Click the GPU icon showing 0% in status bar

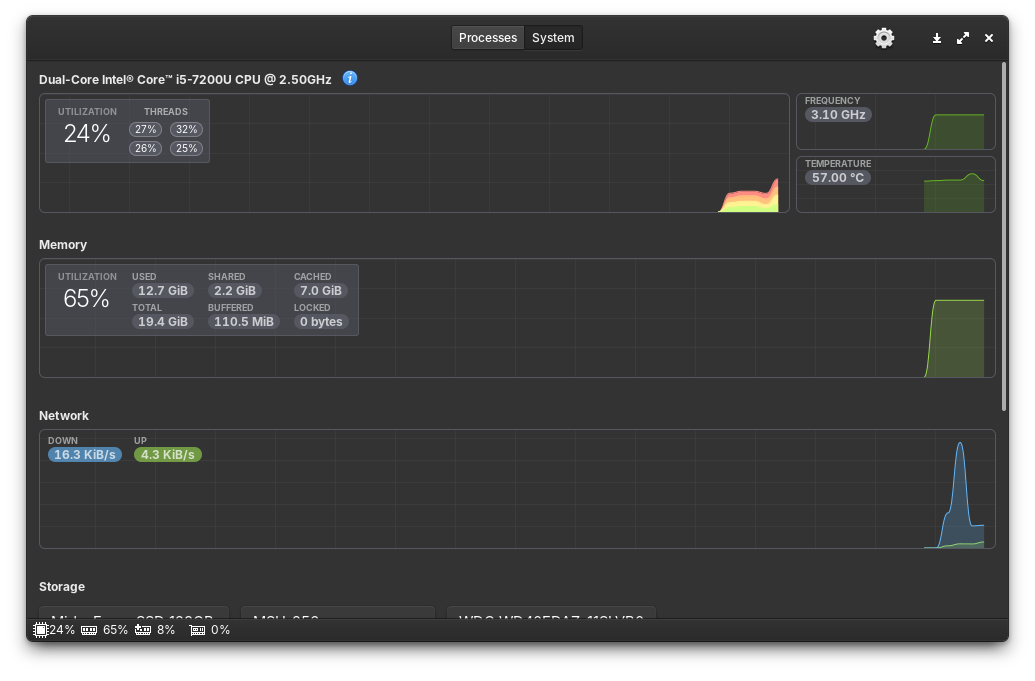pos(197,630)
